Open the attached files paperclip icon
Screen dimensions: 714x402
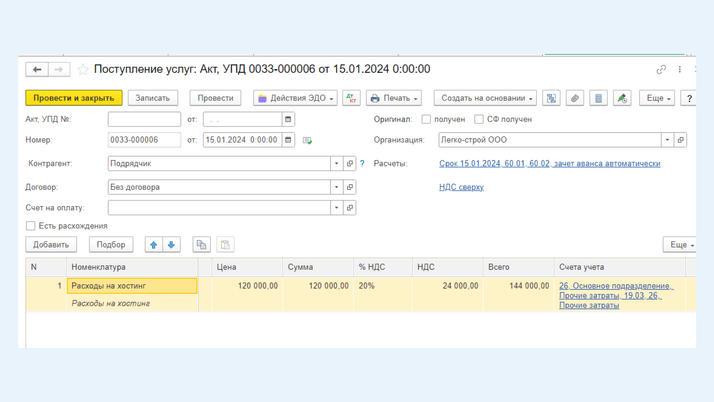[x=574, y=98]
